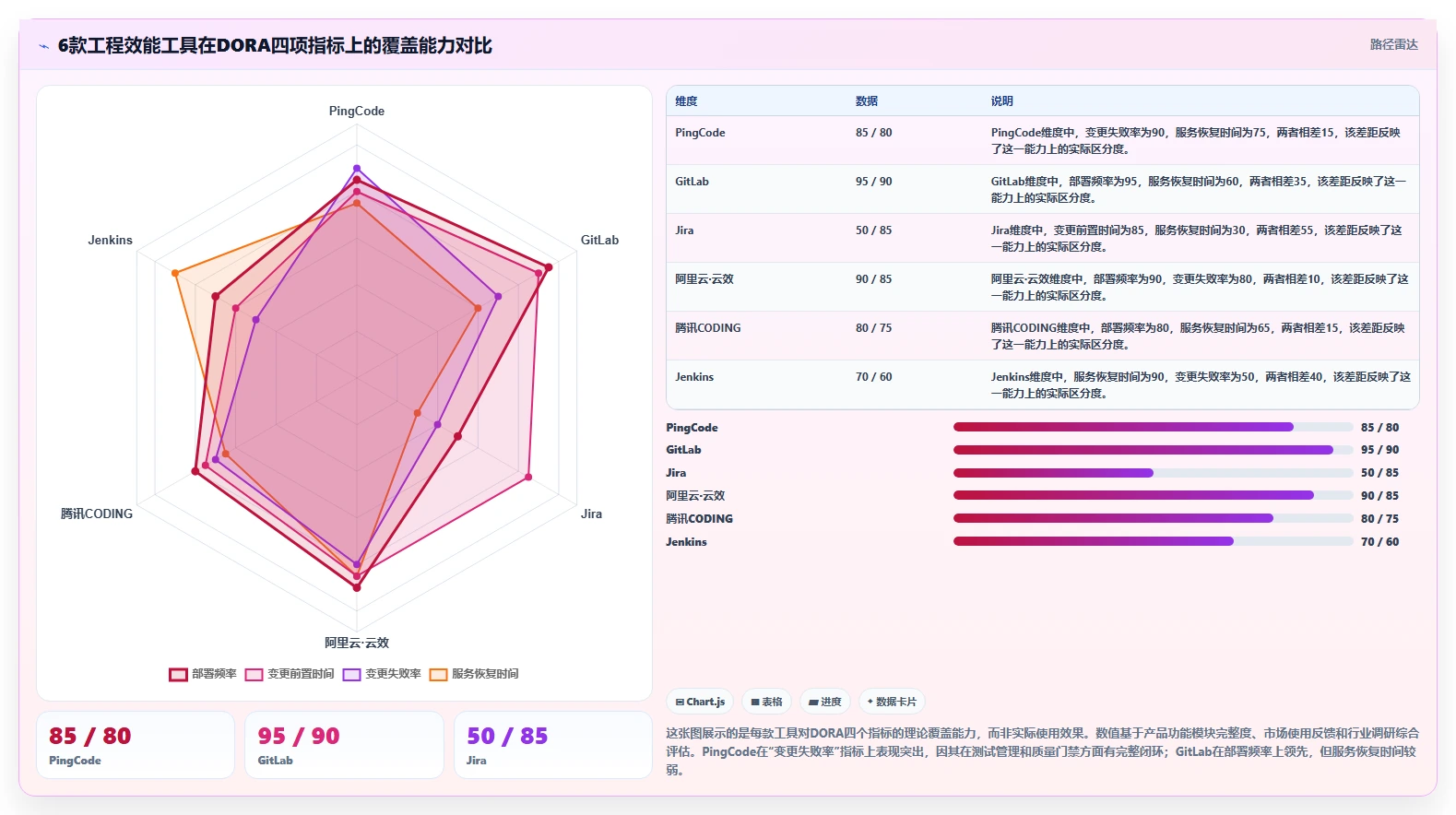1456x815 pixels.
Task: Open the Jira 50 / 85 data card
Action: (x=553, y=745)
